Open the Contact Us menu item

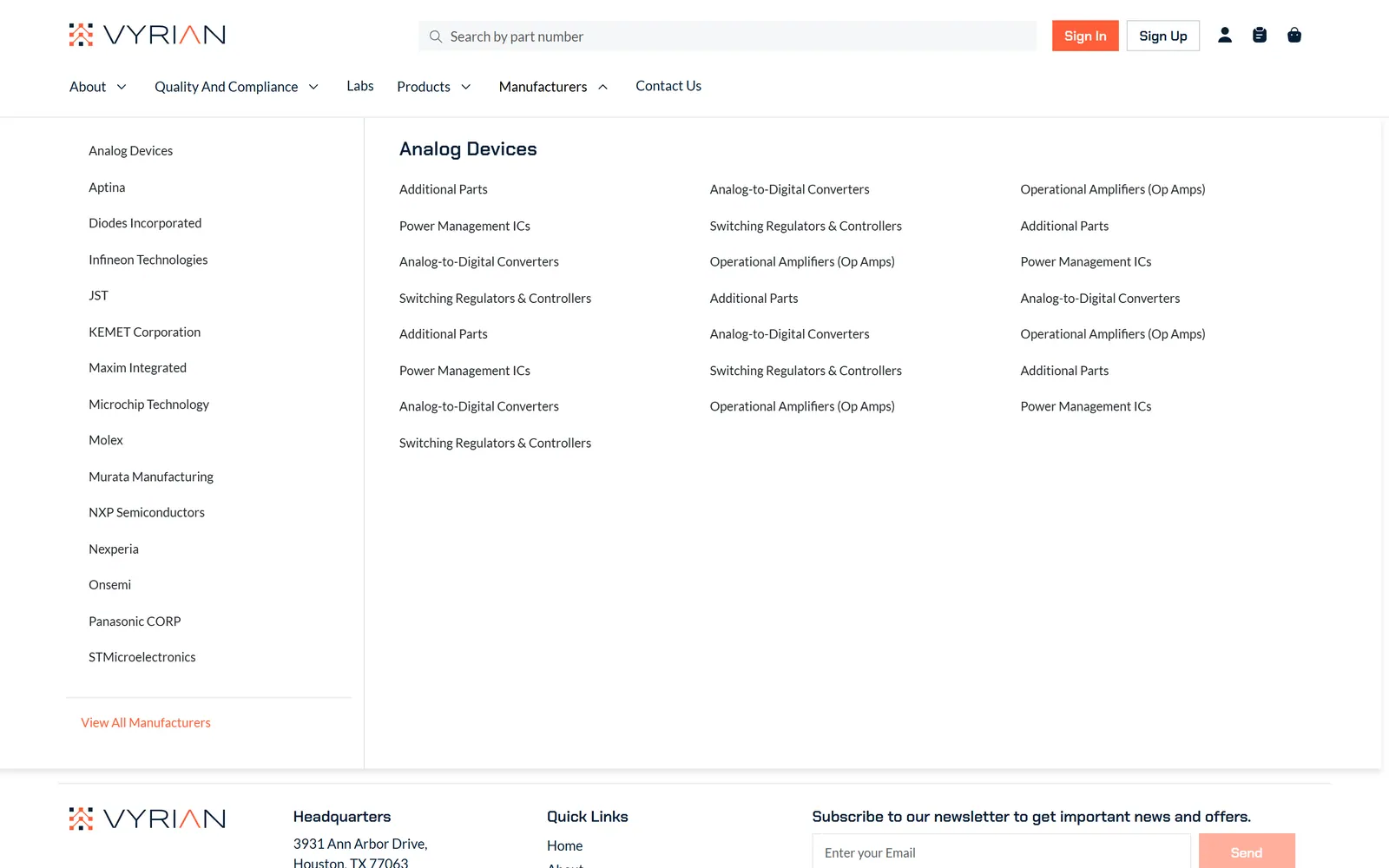click(668, 86)
